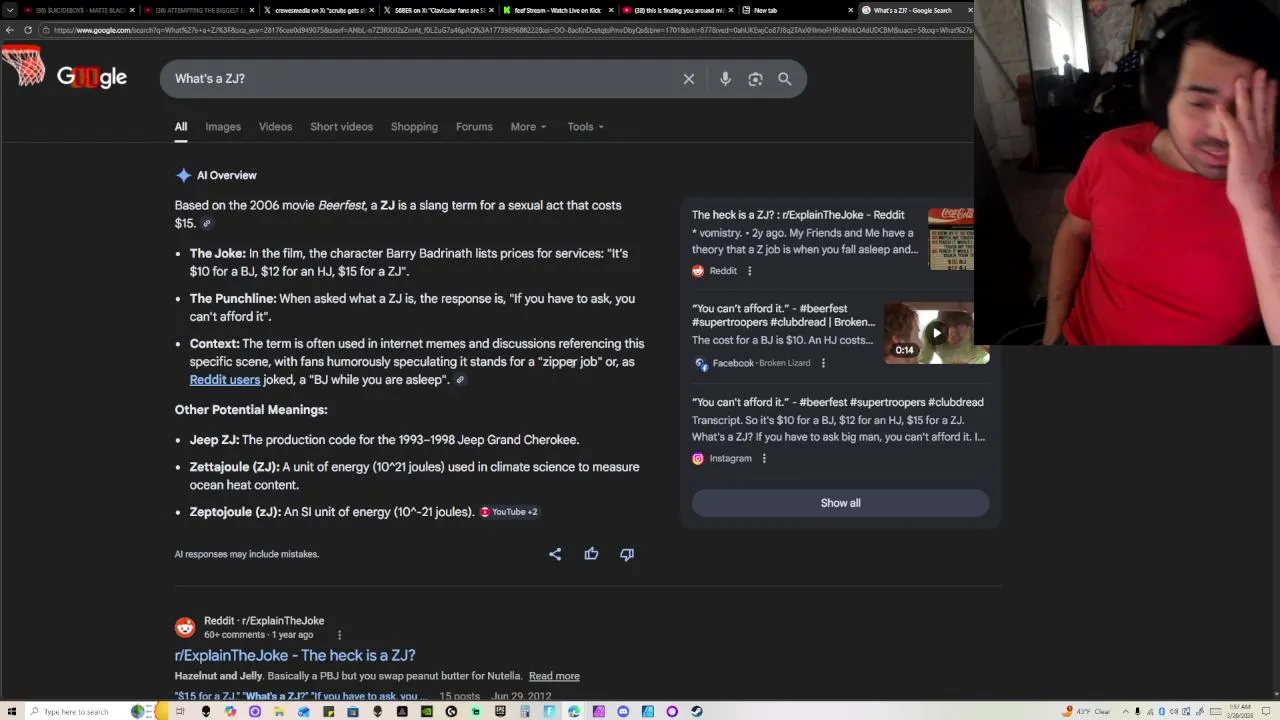1280x720 pixels.
Task: Clear the search box with the X icon
Action: point(689,79)
